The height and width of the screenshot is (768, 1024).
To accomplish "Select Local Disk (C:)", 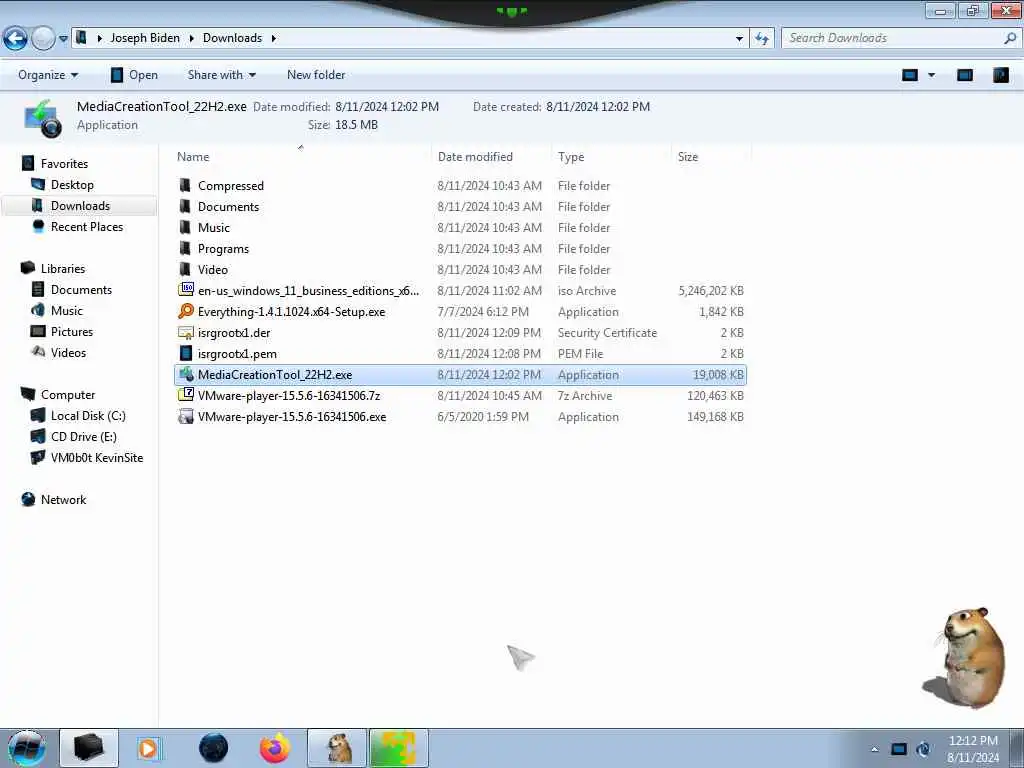I will 88,415.
